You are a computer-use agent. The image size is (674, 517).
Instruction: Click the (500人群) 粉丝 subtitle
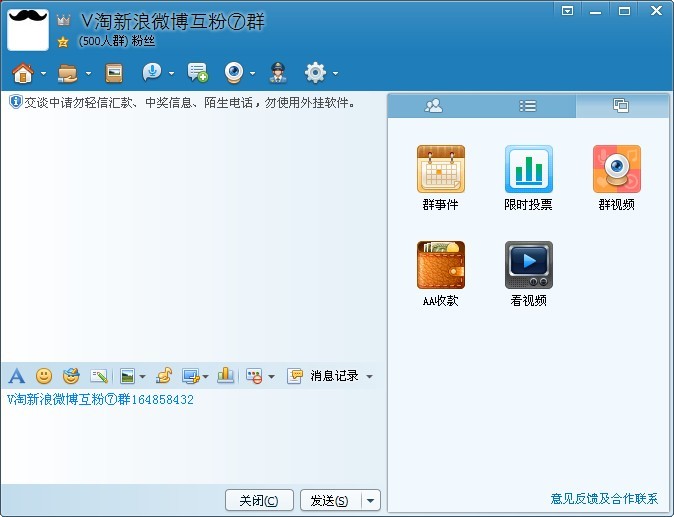[x=117, y=41]
